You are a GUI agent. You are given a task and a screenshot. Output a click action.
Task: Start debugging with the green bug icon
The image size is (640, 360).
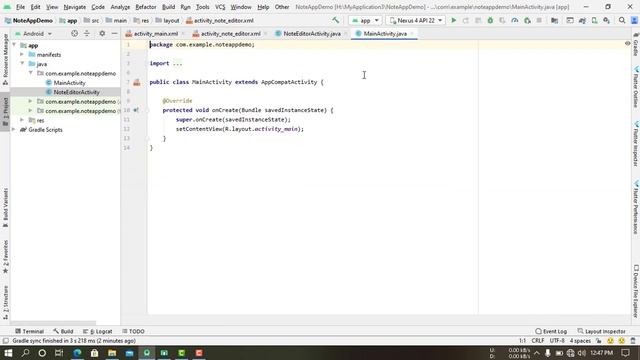490,20
